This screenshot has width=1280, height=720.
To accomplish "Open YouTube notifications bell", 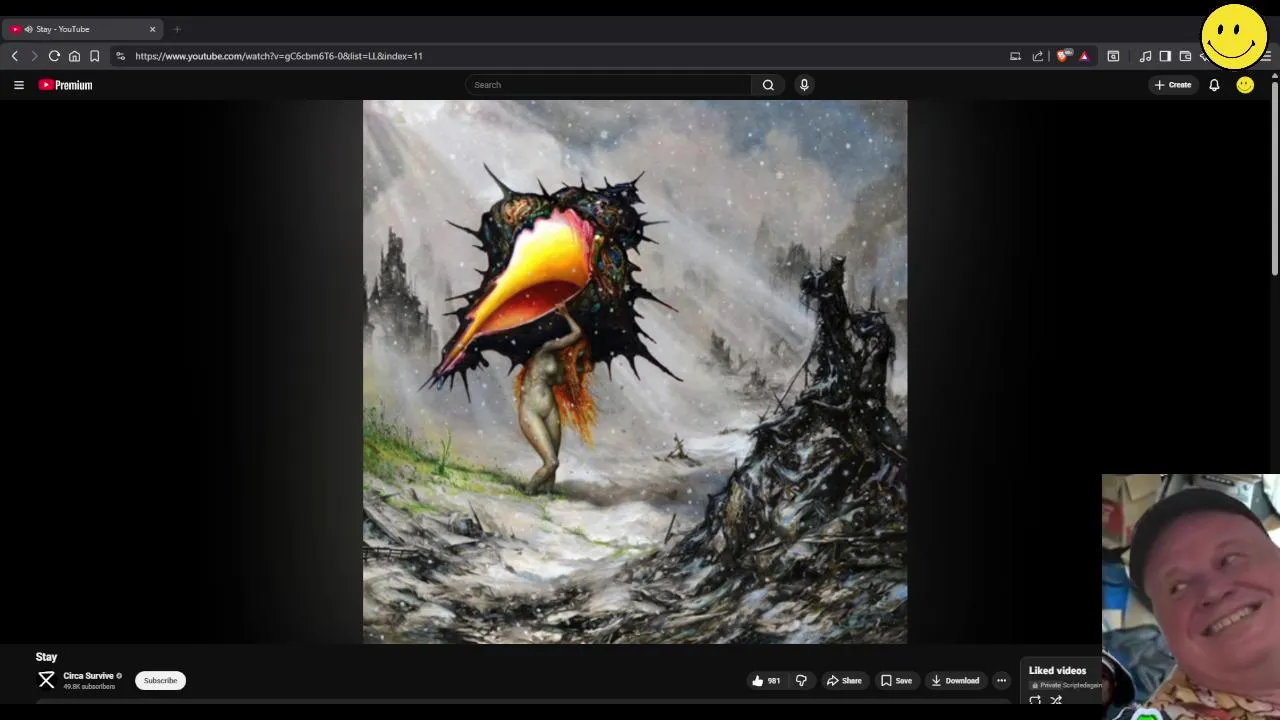I will click(1214, 85).
